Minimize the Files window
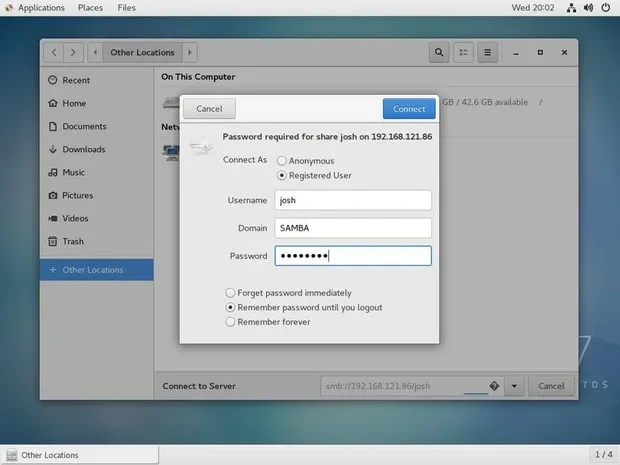The width and height of the screenshot is (620, 465). 516,53
